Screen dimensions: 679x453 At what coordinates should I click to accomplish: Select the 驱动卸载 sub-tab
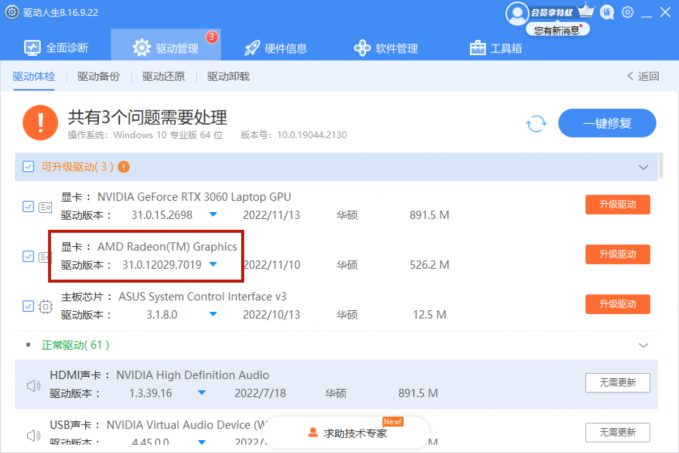coord(229,77)
